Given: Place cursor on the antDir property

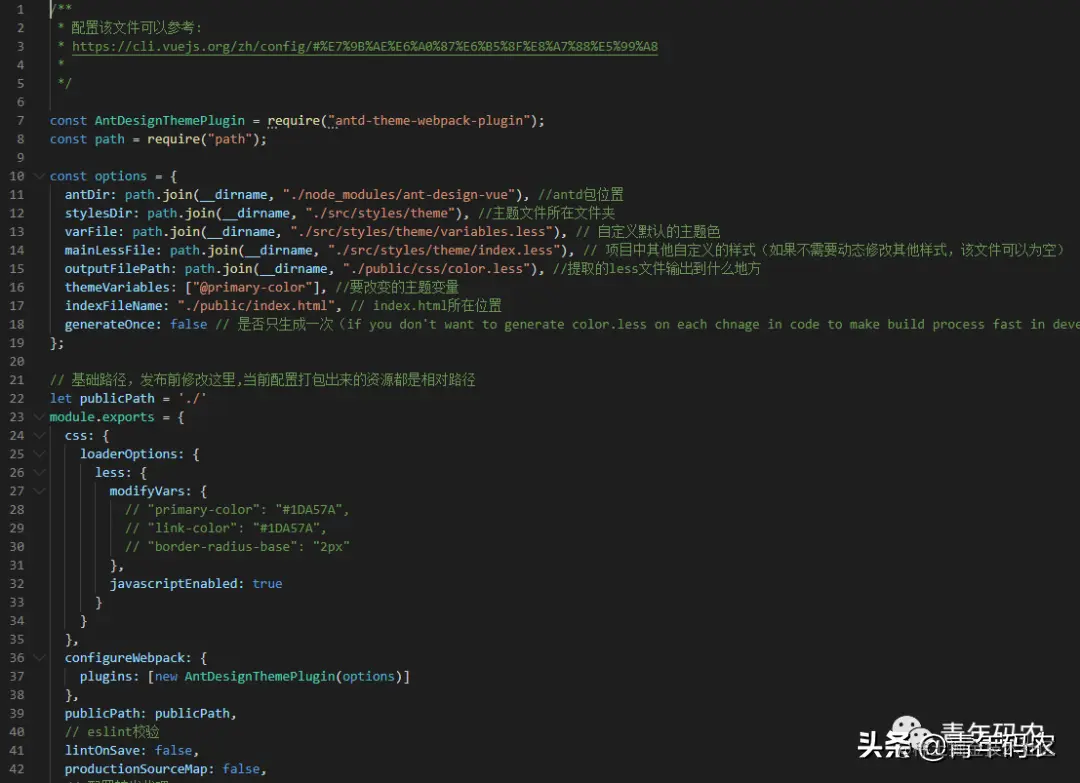Looking at the screenshot, I should click(x=87, y=194).
